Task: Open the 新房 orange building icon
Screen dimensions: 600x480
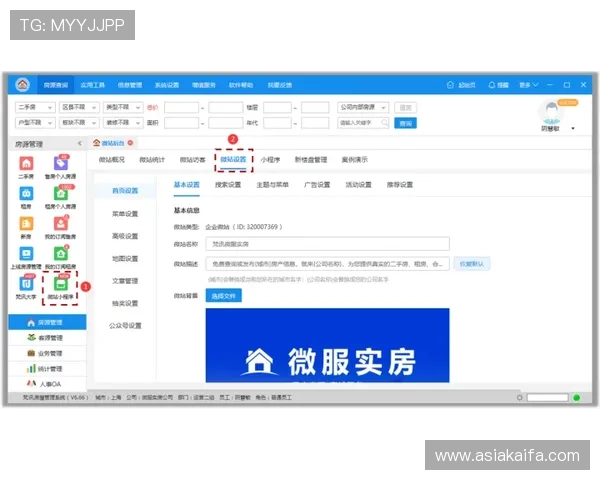Action: [x=26, y=224]
